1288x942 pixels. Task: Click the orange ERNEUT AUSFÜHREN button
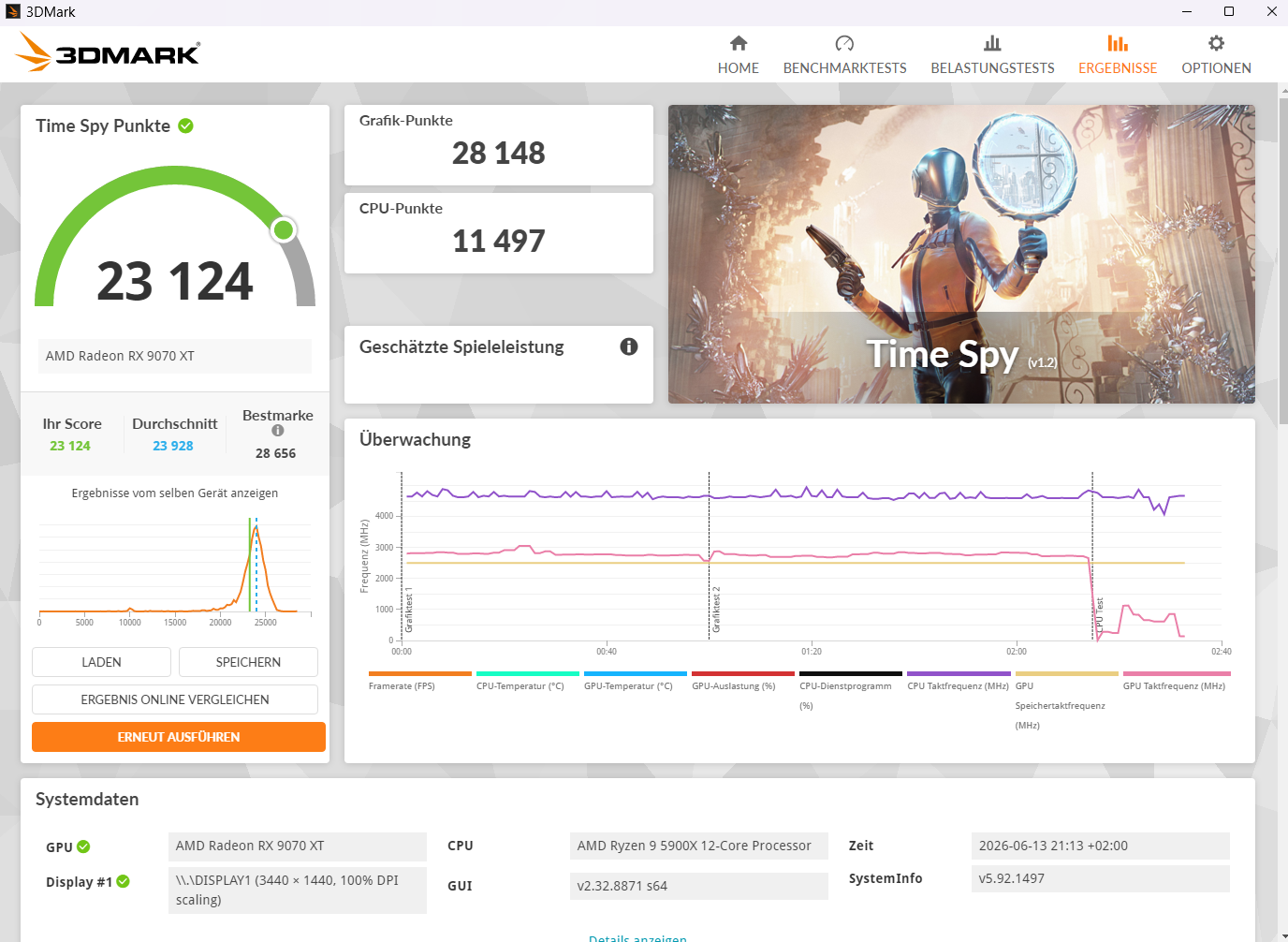pos(179,737)
